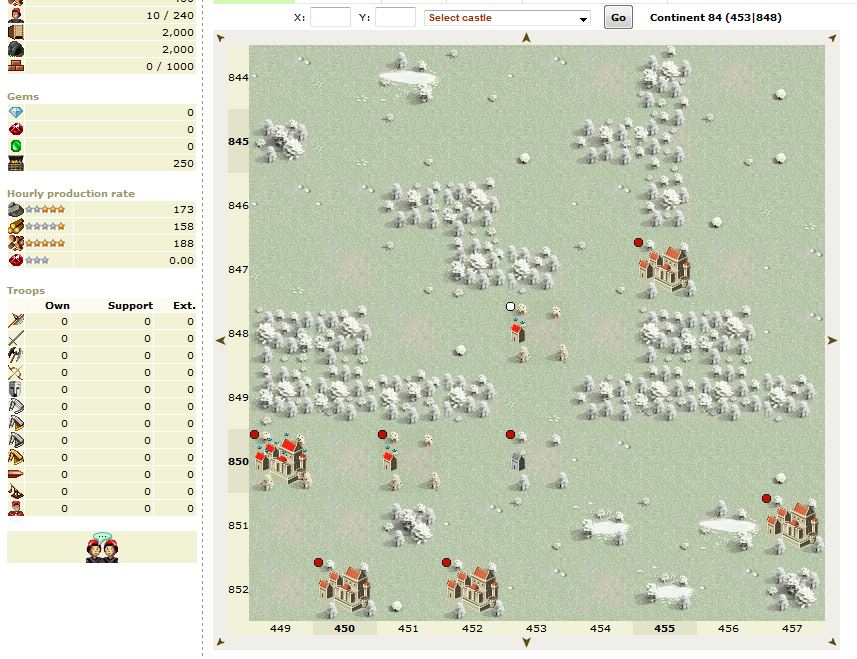This screenshot has width=857, height=659.
Task: Click the red marker dot of castle 455|847
Action: [638, 243]
